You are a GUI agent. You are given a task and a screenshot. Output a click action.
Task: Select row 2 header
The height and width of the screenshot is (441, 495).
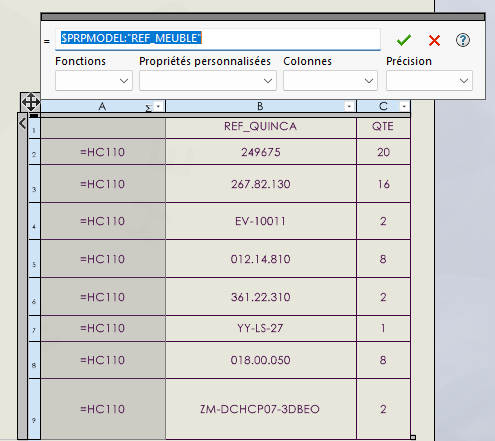click(34, 152)
